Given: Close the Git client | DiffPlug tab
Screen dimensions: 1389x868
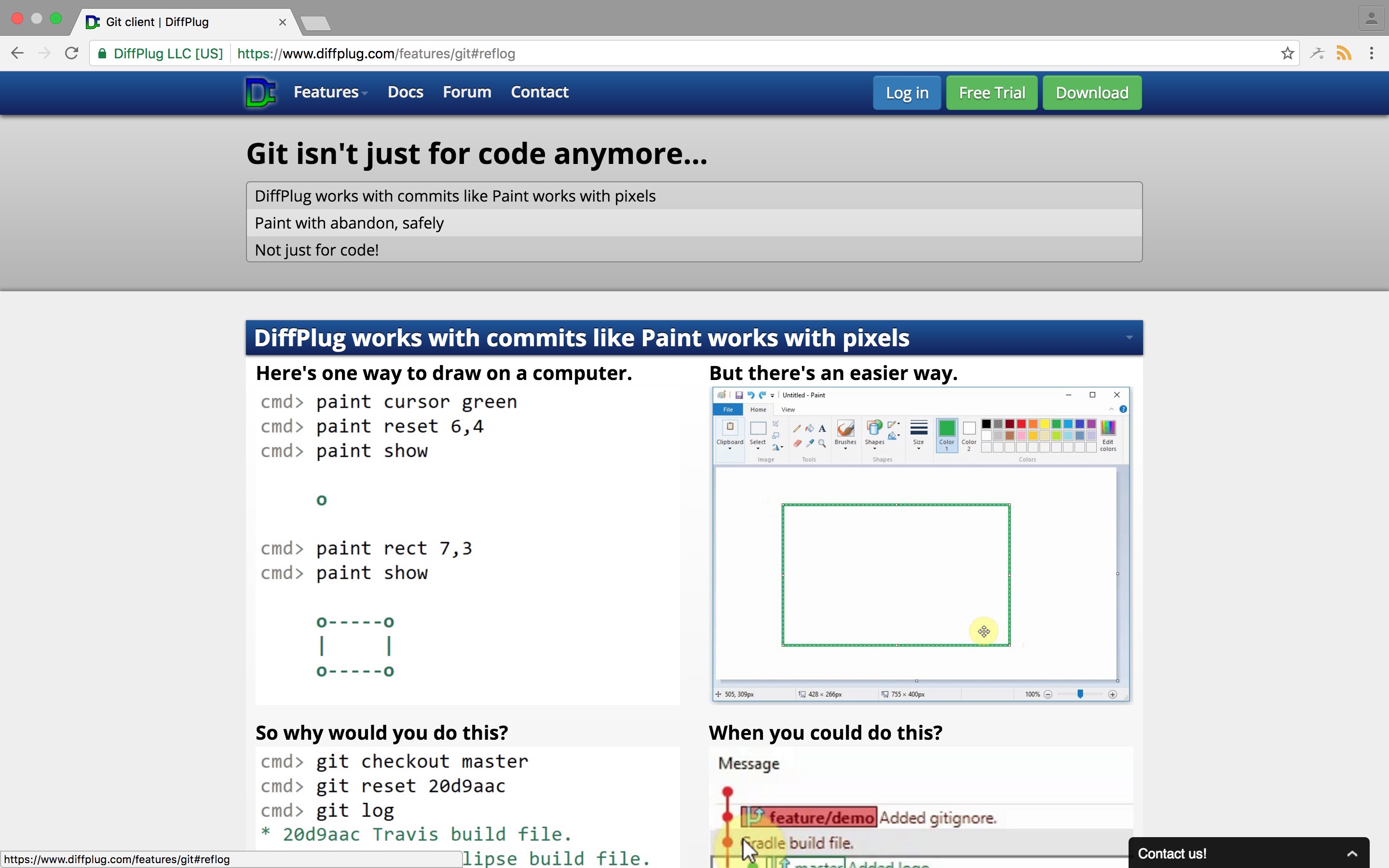Looking at the screenshot, I should click(283, 22).
